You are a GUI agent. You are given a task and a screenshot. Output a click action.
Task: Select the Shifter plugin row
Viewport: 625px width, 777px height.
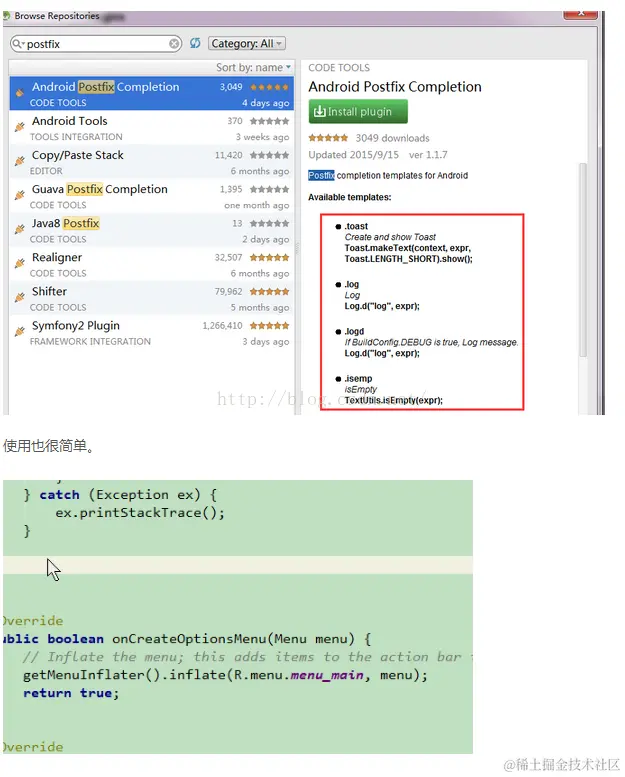coord(152,299)
